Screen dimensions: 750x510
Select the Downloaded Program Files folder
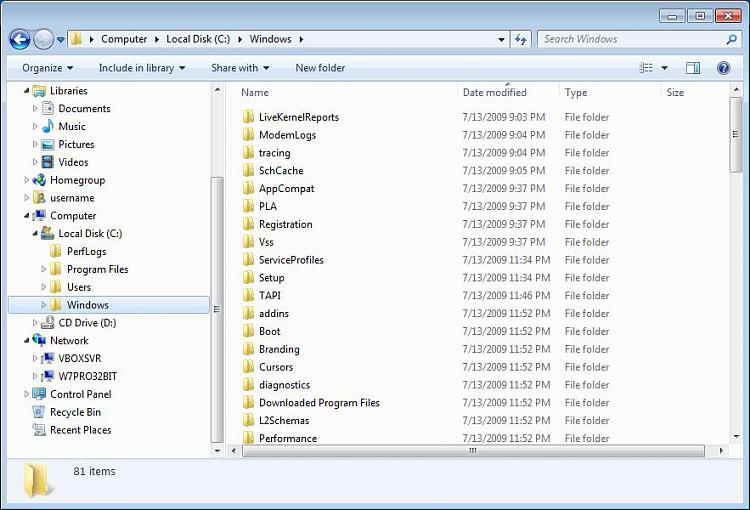click(x=319, y=403)
